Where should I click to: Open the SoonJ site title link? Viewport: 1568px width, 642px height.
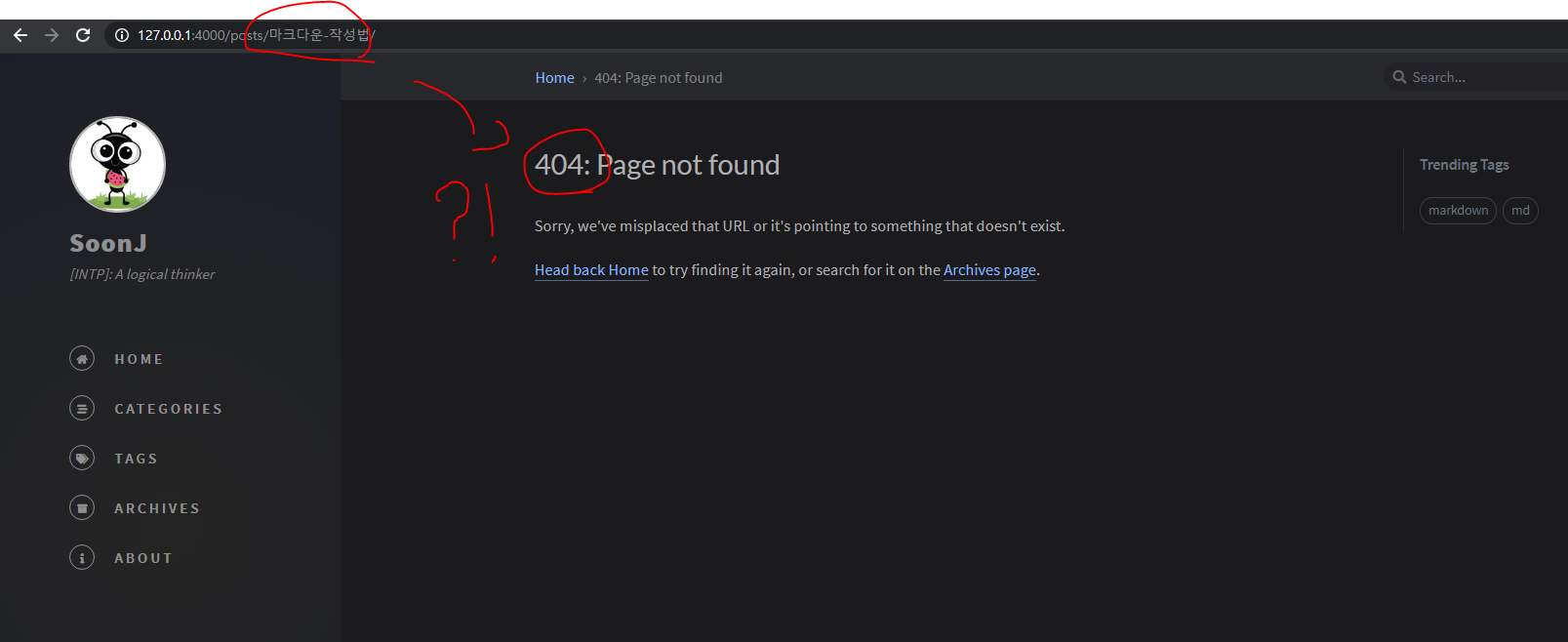[108, 243]
